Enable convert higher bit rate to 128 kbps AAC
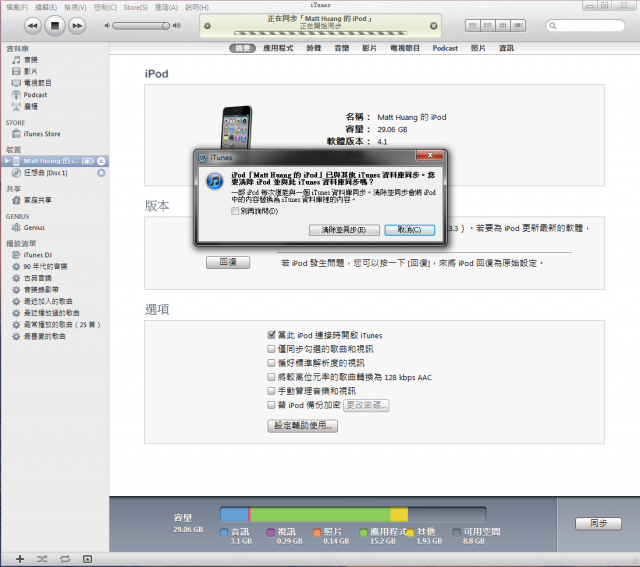The width and height of the screenshot is (640, 567). [271, 377]
